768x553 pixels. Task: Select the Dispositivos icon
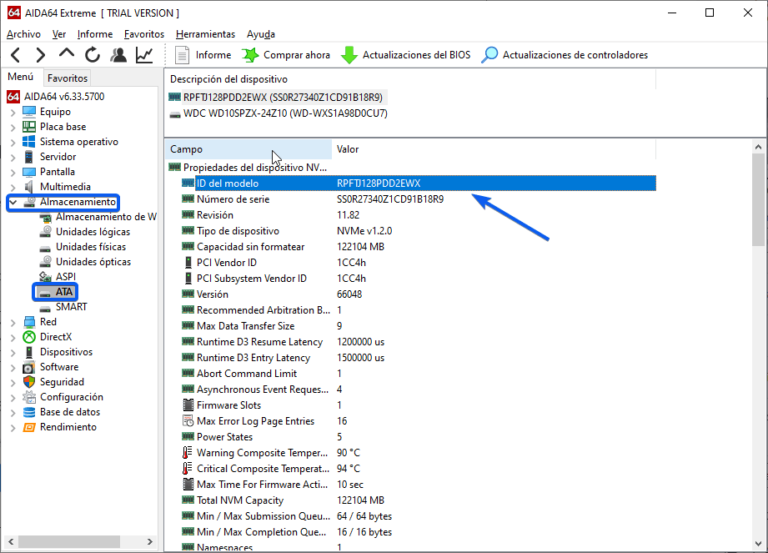coord(29,352)
